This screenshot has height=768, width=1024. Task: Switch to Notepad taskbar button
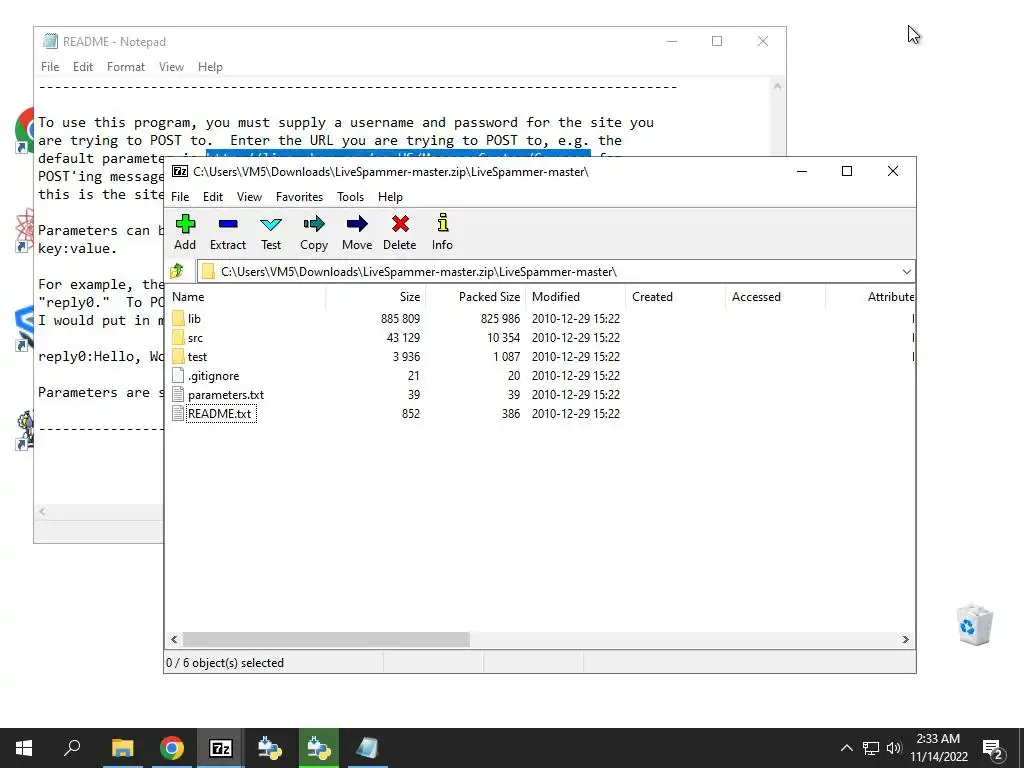click(367, 748)
